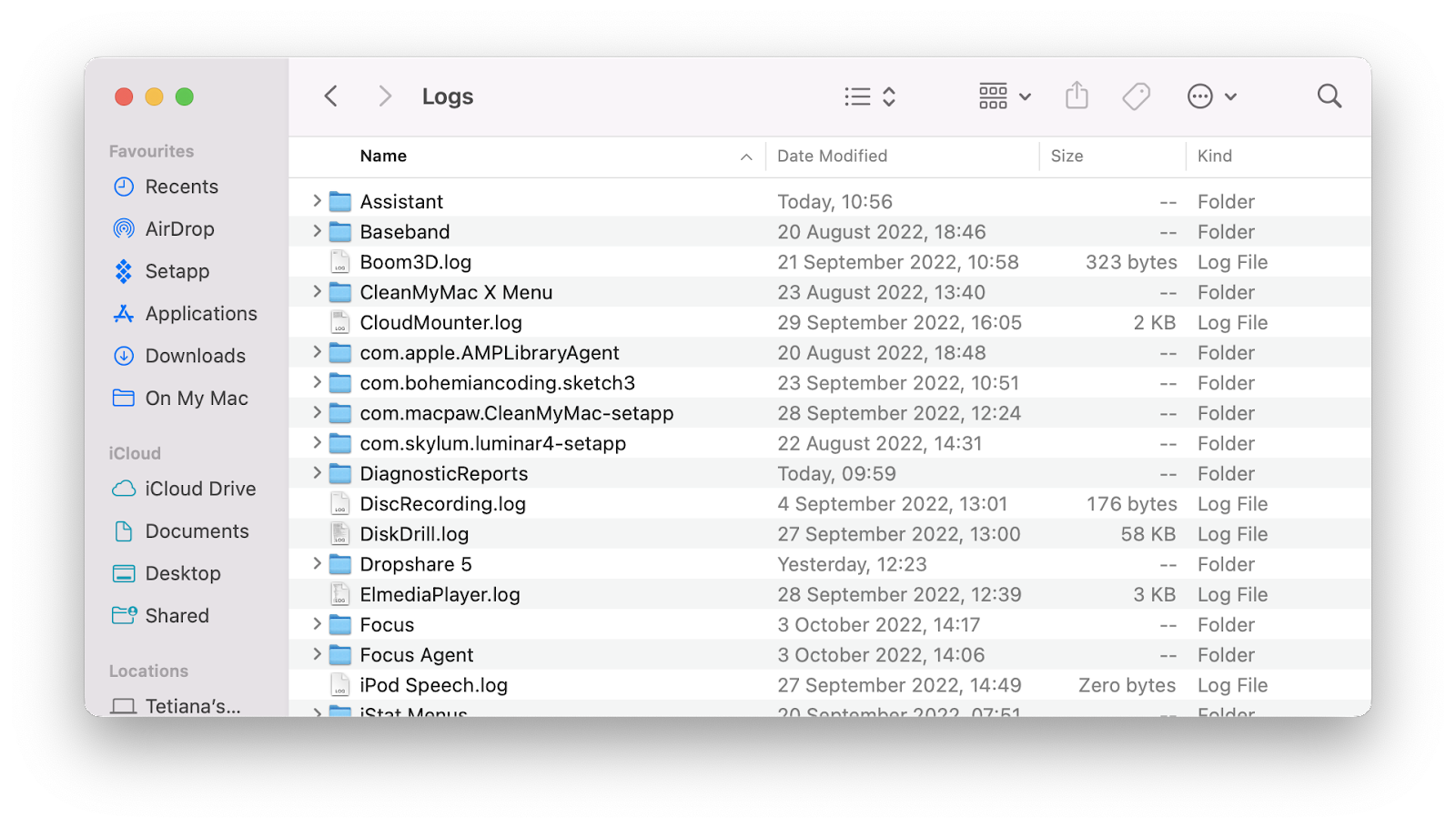Sort by the Date Modified column
This screenshot has width=1456, height=828.
(x=832, y=156)
